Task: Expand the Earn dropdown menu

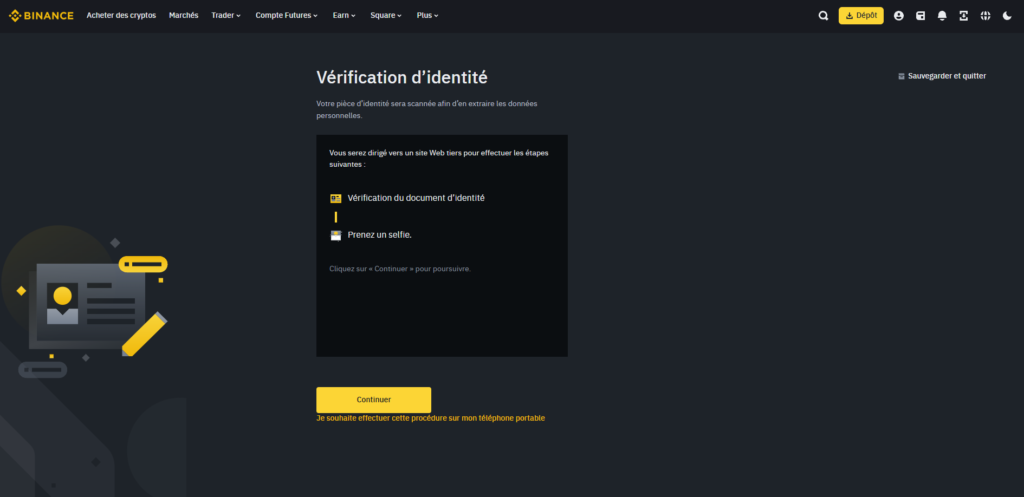Action: (344, 16)
